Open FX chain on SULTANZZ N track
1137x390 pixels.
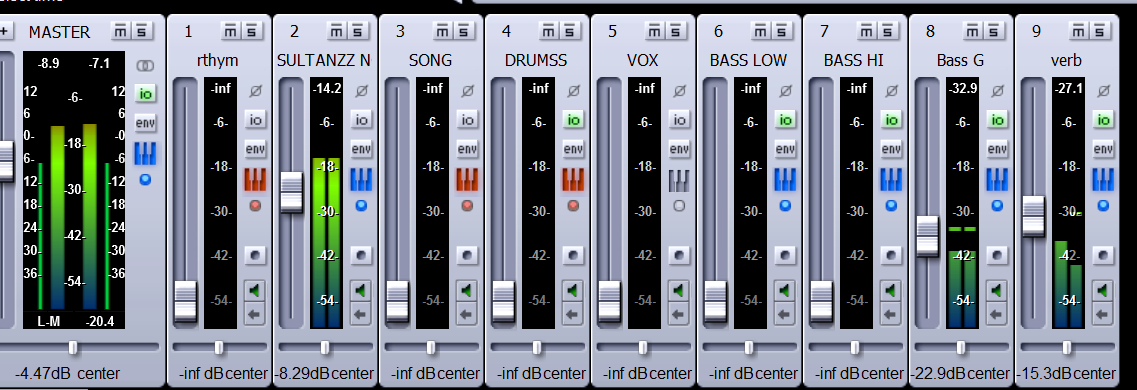(361, 179)
